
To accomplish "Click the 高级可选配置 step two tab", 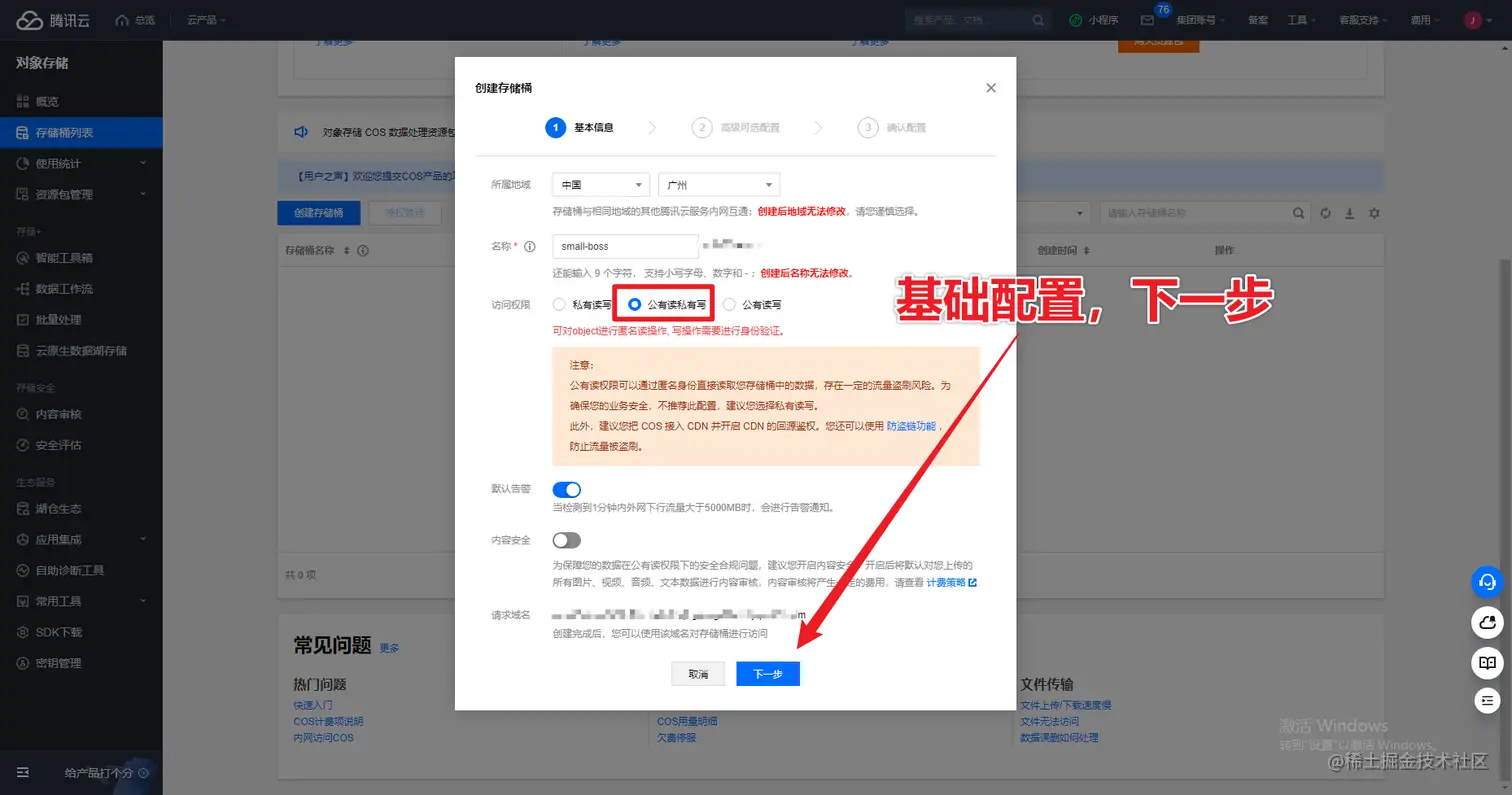I will click(x=735, y=127).
